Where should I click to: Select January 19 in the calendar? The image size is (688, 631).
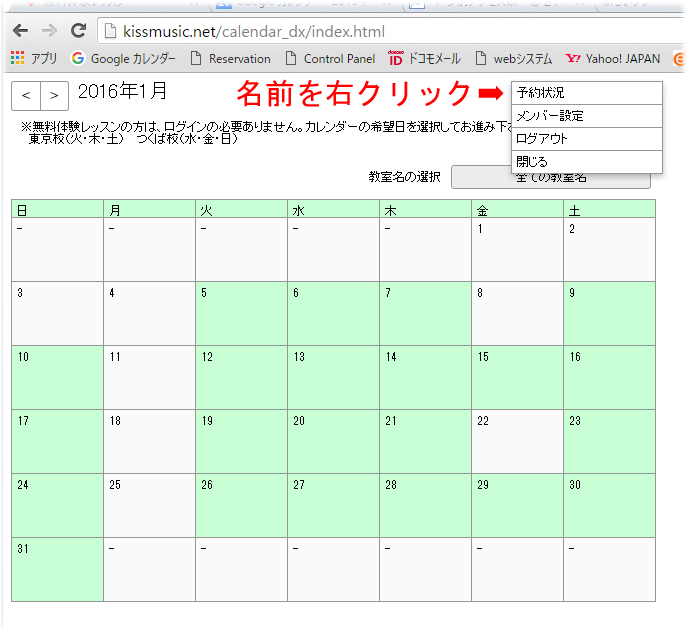(x=241, y=441)
